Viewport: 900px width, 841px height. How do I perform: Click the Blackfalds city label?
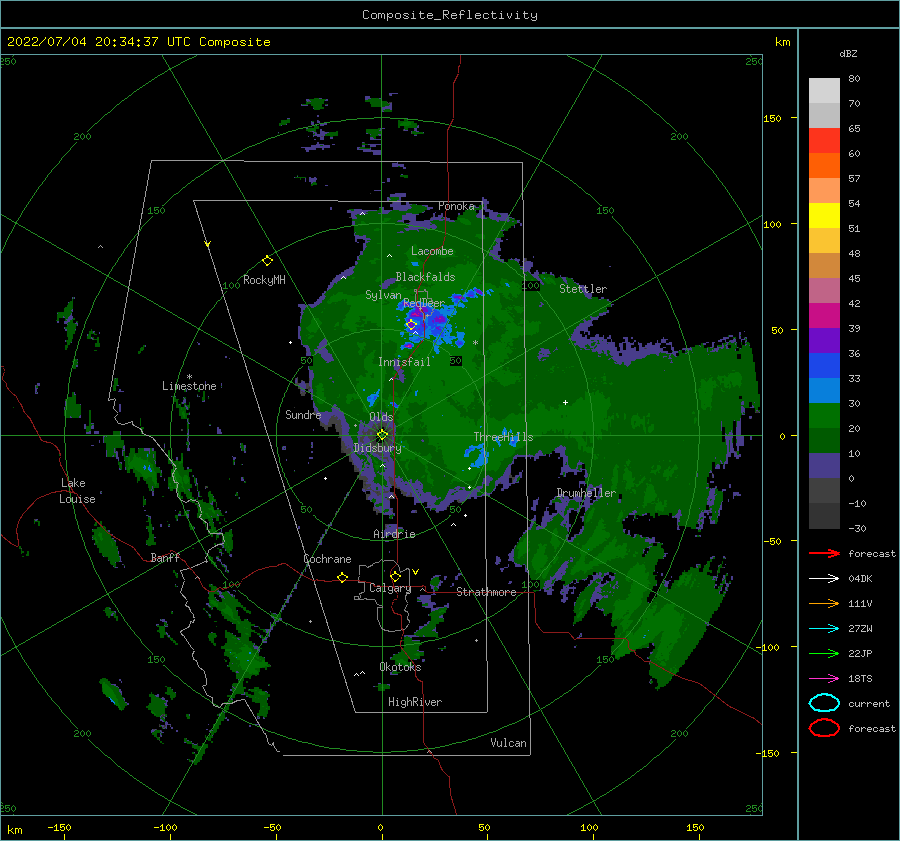click(425, 277)
